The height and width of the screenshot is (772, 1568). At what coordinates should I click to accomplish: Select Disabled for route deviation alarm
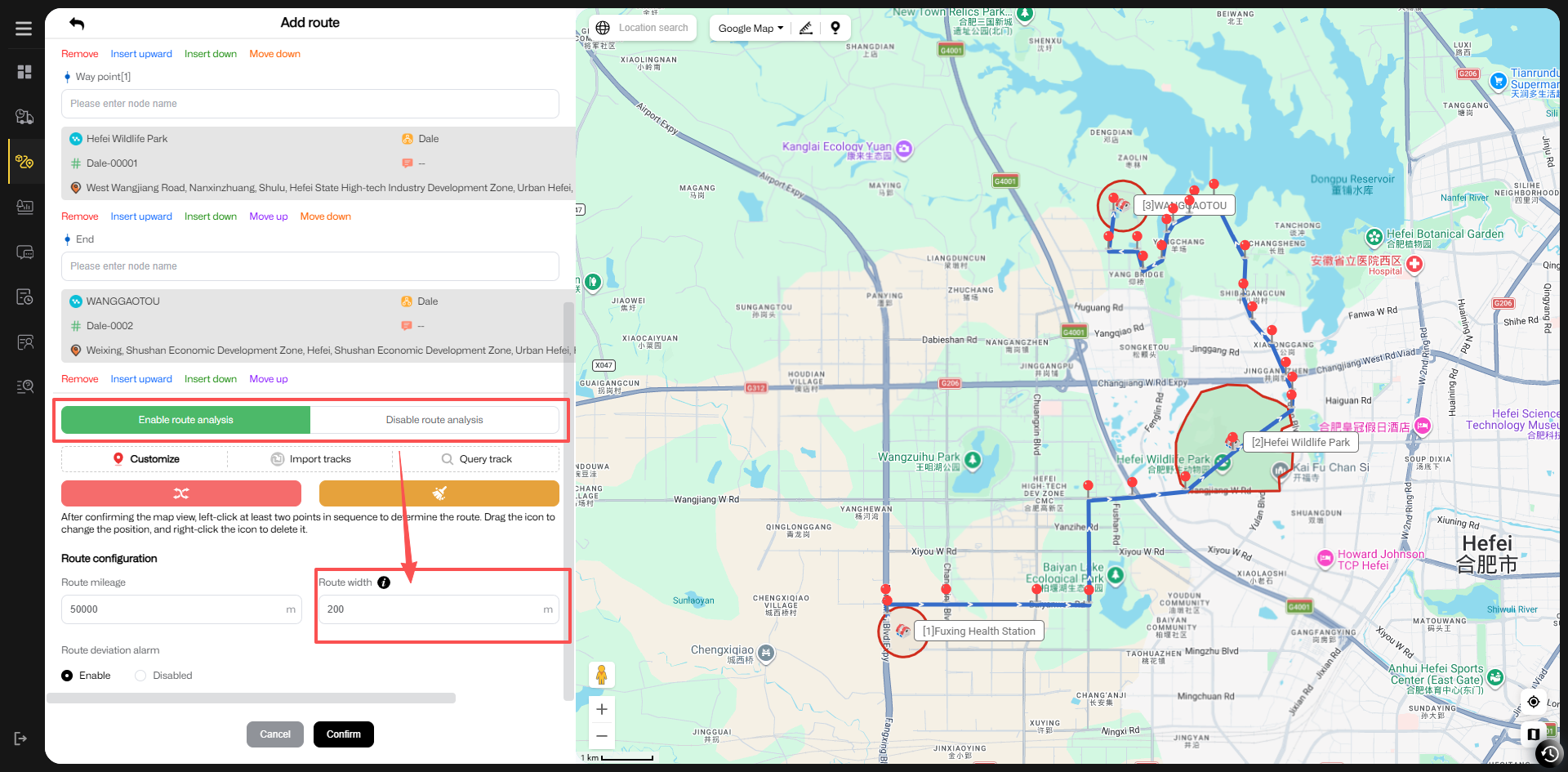140,676
